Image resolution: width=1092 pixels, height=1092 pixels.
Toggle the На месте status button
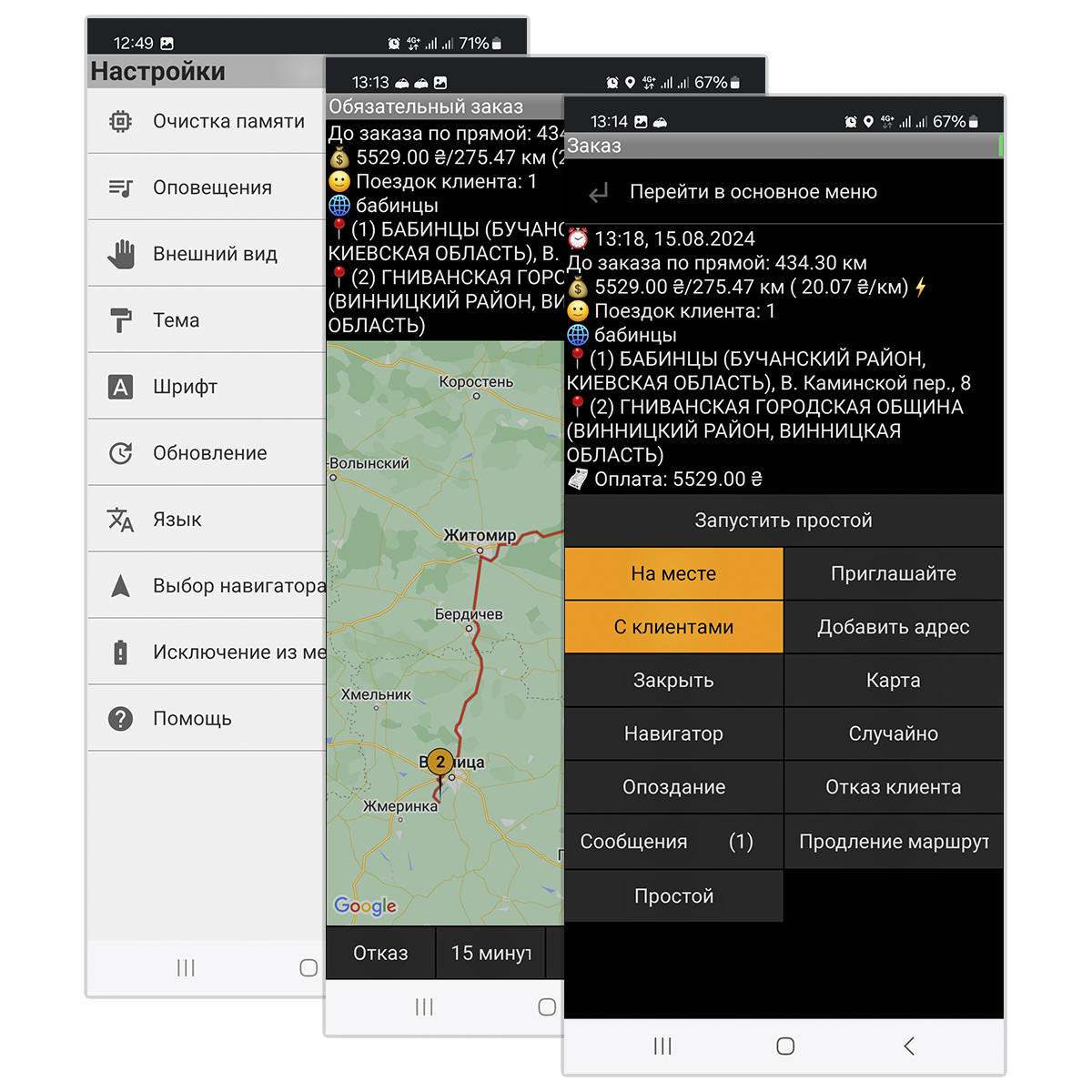[x=673, y=574]
